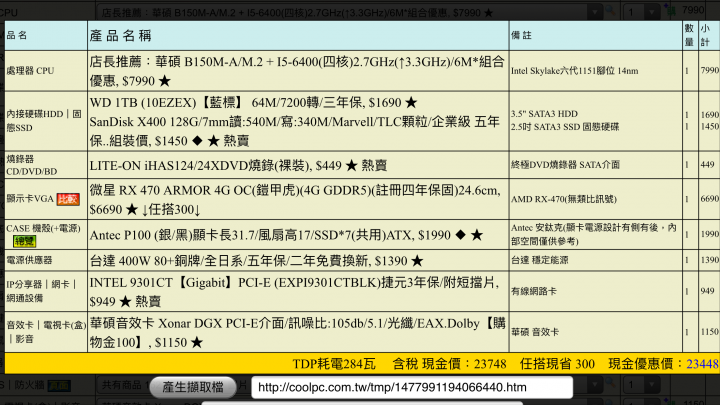Click the 3.5" SATA3 HDD note
The height and width of the screenshot is (405, 720).
[544, 114]
